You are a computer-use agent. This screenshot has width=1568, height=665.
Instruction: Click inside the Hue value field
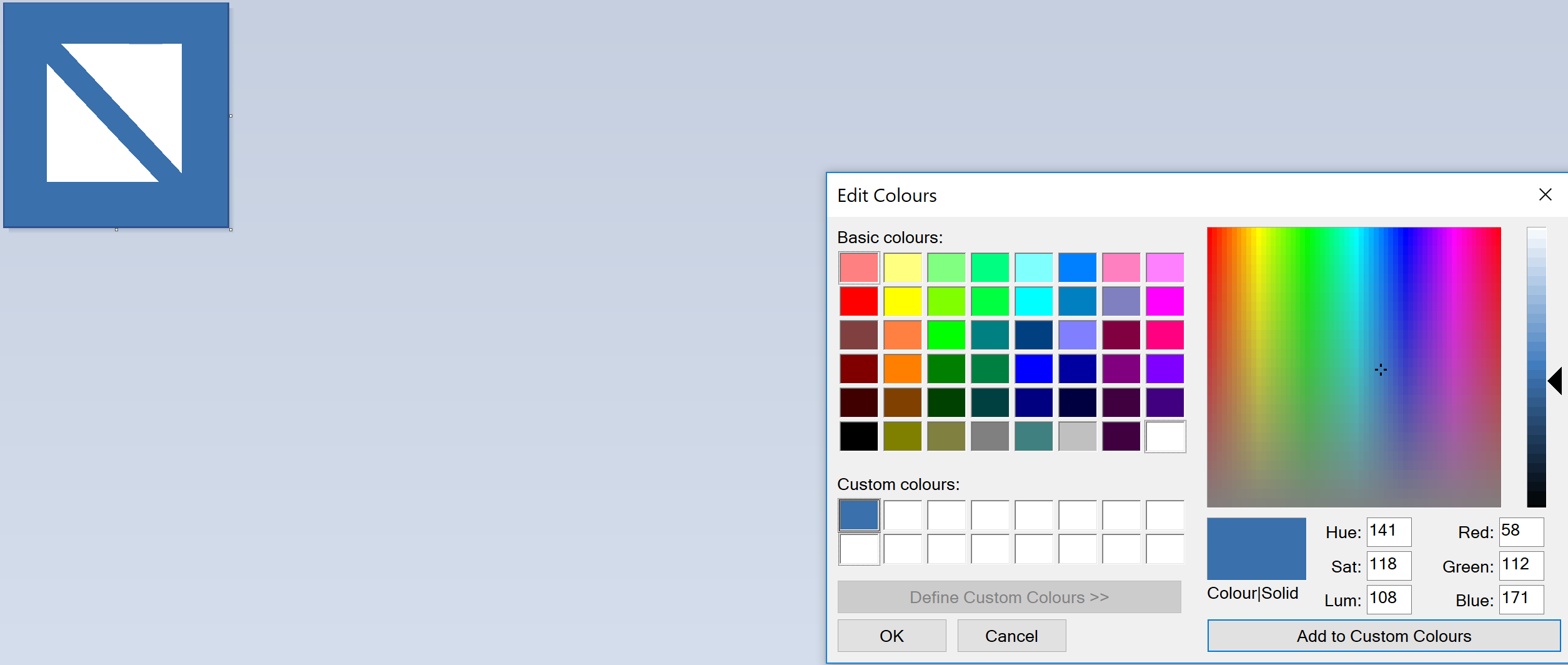click(1388, 531)
